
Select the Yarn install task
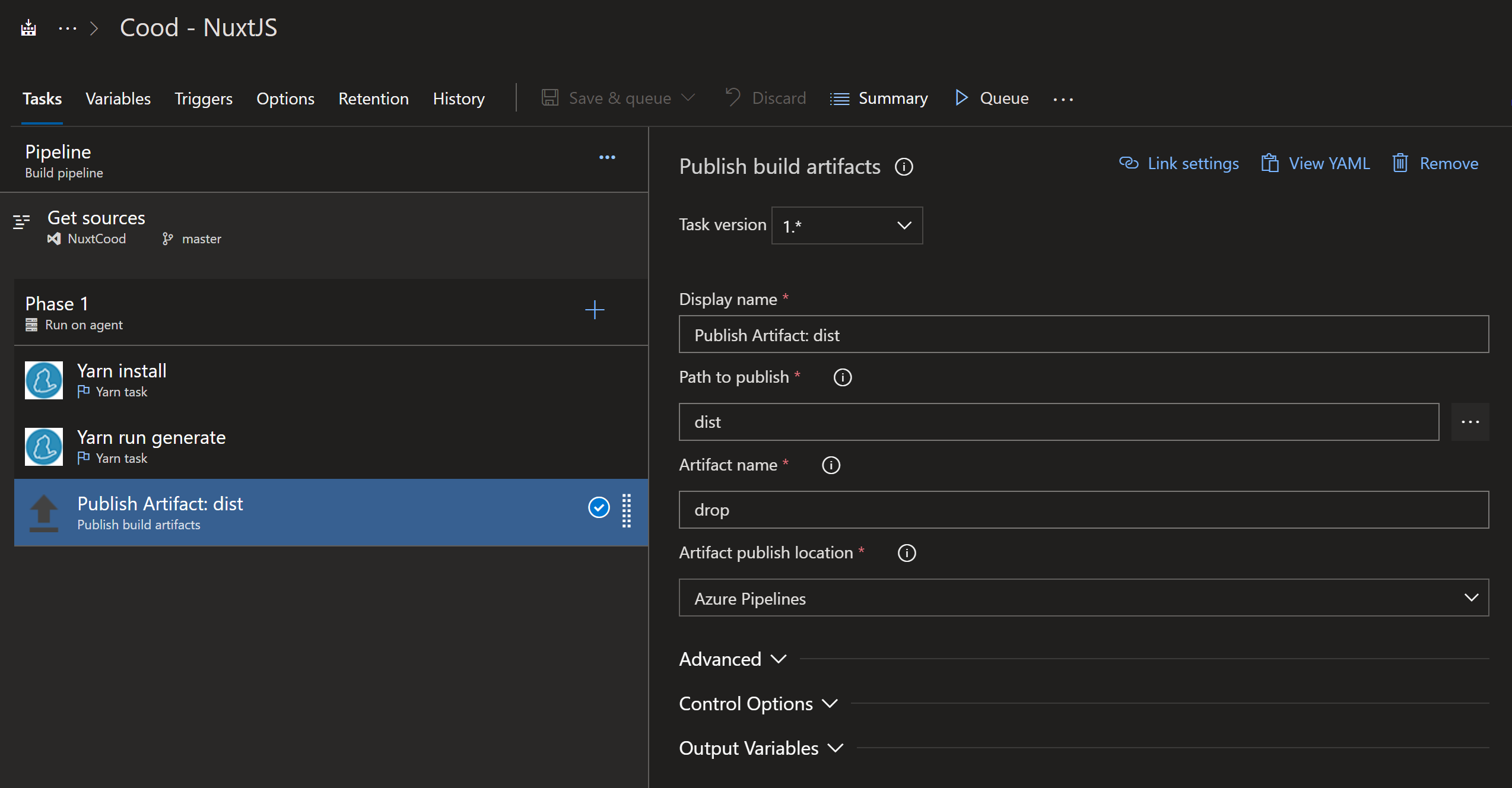coord(331,380)
